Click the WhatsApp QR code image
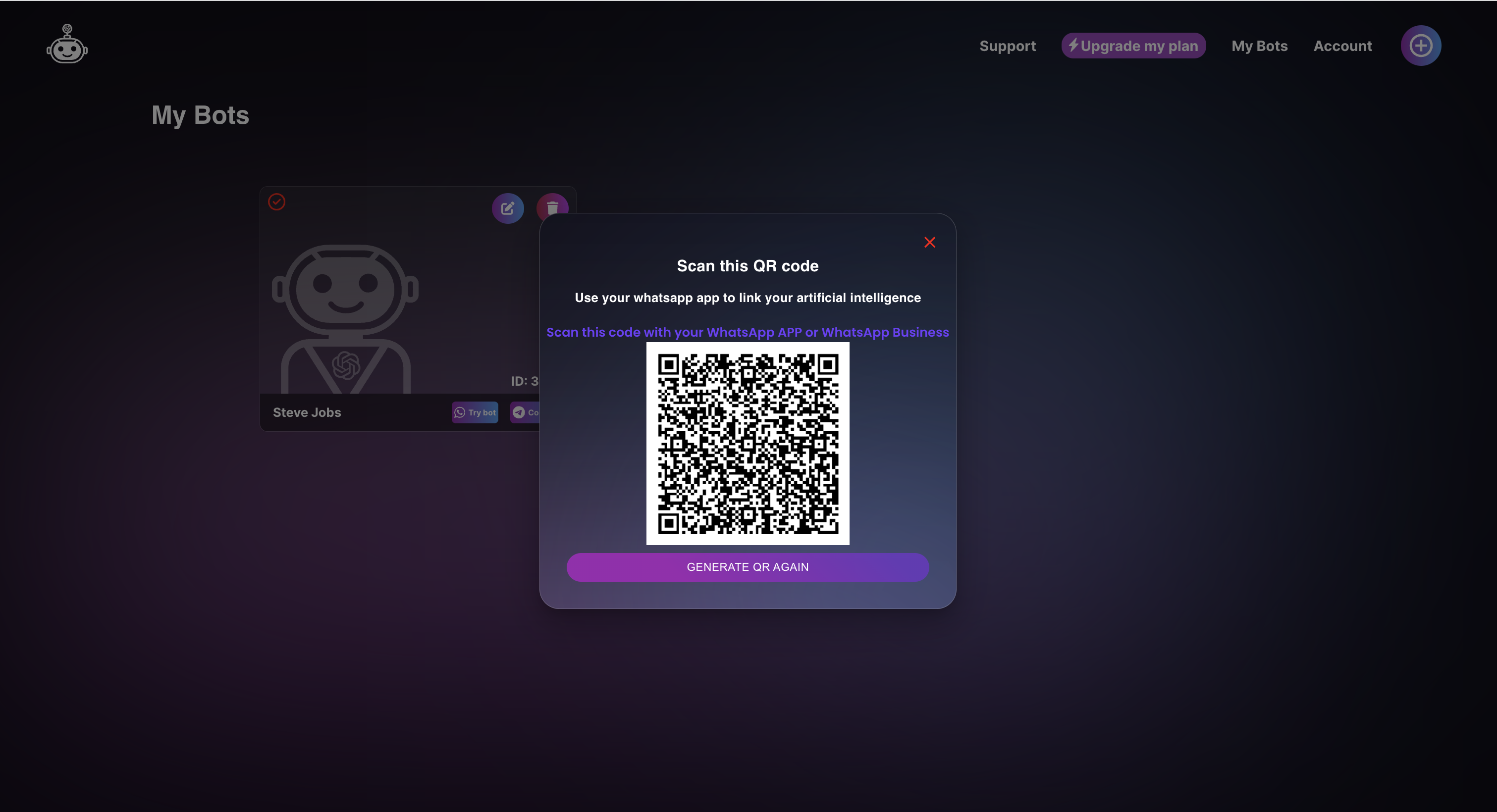The width and height of the screenshot is (1497, 812). tap(748, 443)
